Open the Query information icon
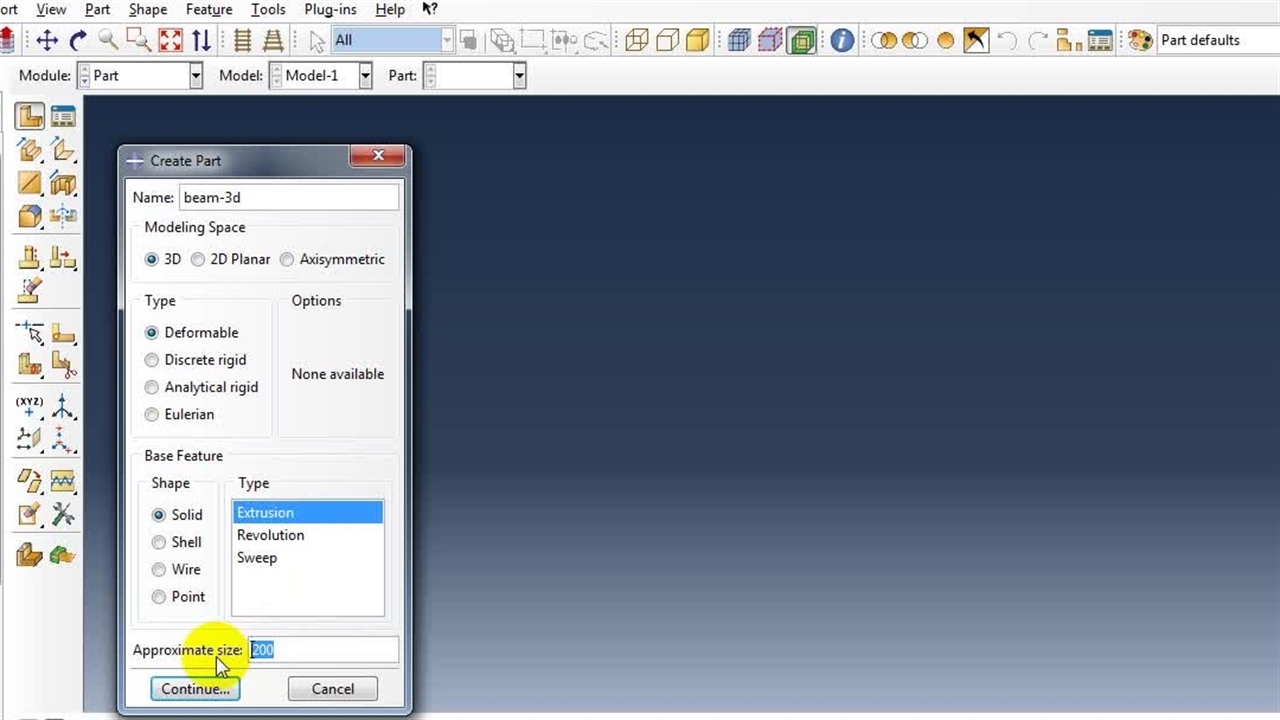 click(x=842, y=40)
